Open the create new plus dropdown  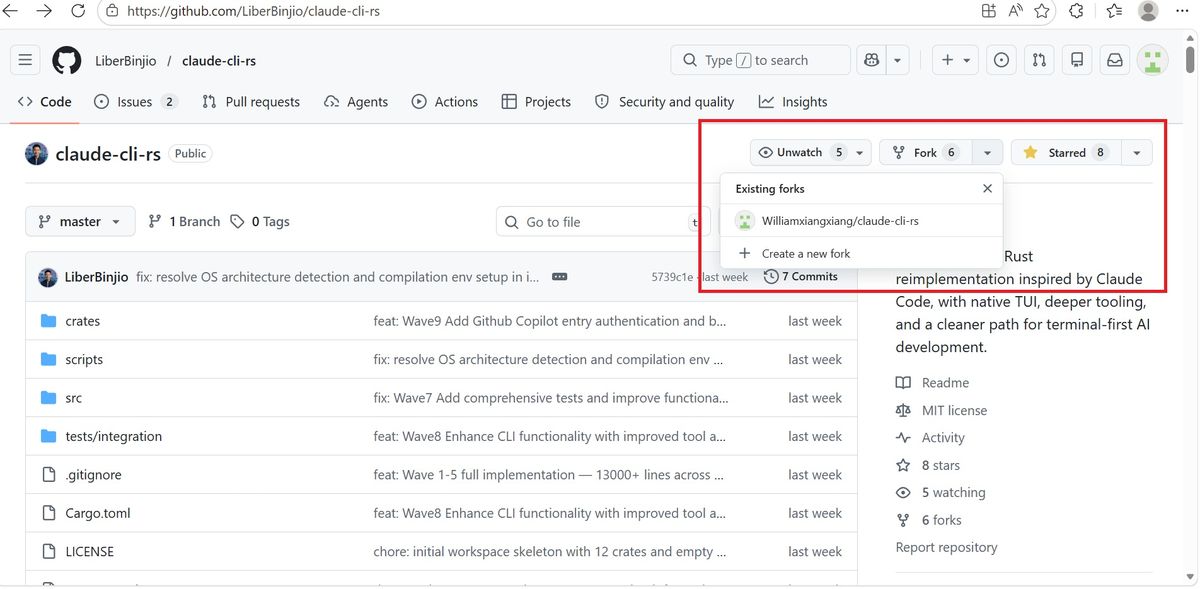(x=955, y=60)
